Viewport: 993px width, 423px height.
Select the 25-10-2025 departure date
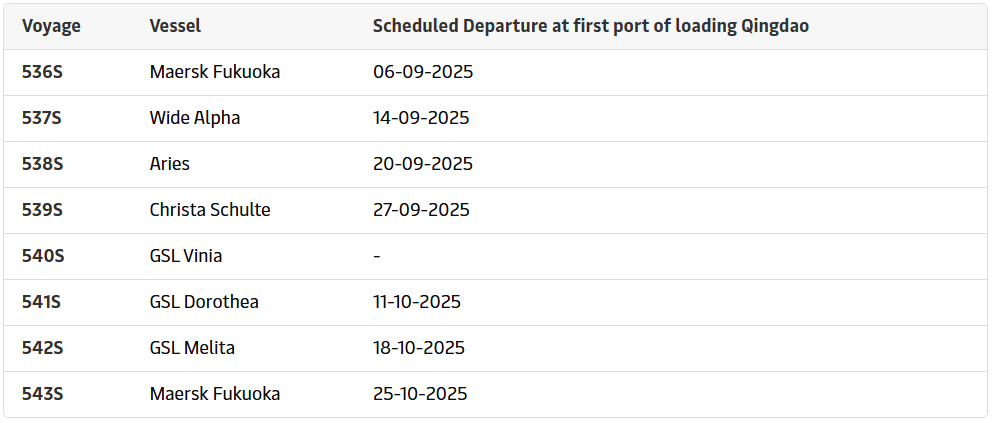(420, 394)
